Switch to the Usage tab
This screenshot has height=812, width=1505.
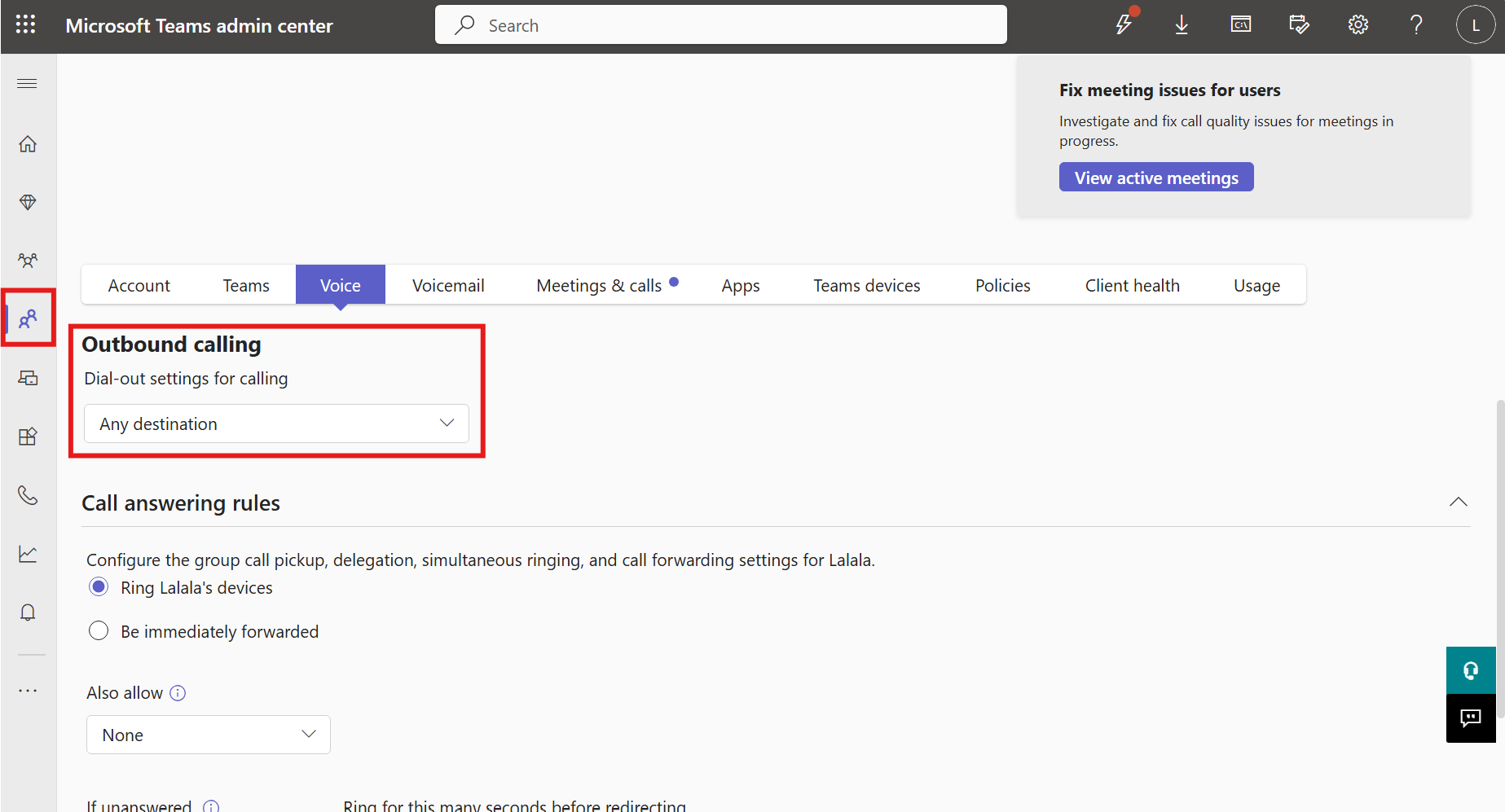coord(1257,285)
